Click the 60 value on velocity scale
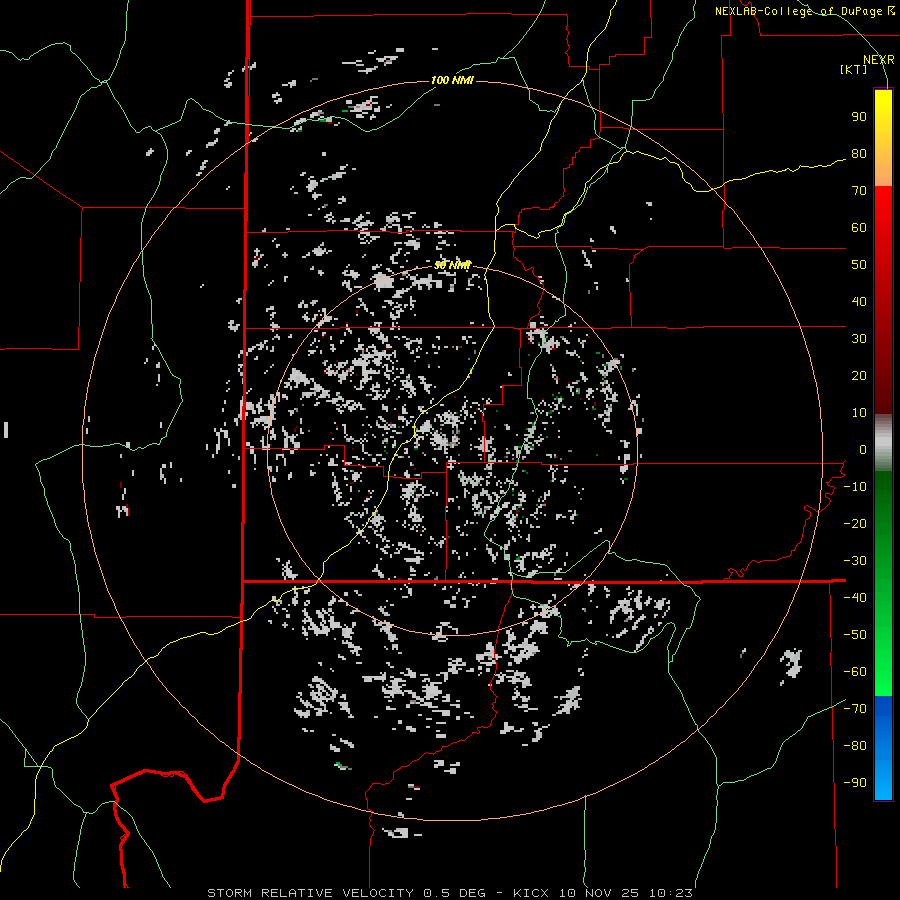 pyautogui.click(x=859, y=228)
